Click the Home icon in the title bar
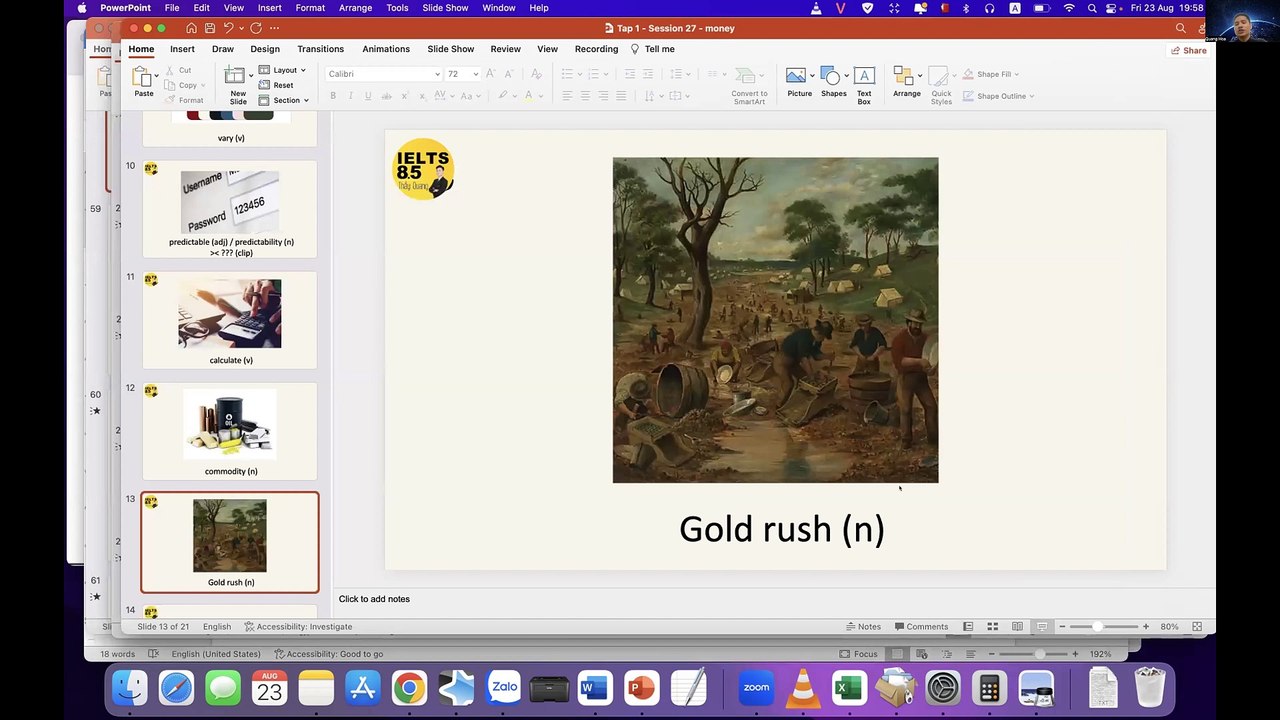Viewport: 1280px width, 720px height. pos(191,28)
